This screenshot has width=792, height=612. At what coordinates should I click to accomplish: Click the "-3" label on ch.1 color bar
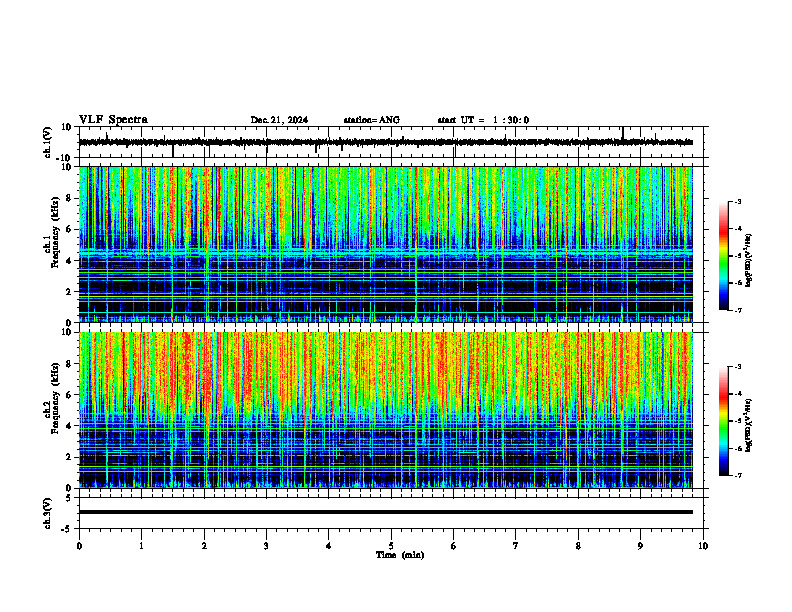click(738, 201)
